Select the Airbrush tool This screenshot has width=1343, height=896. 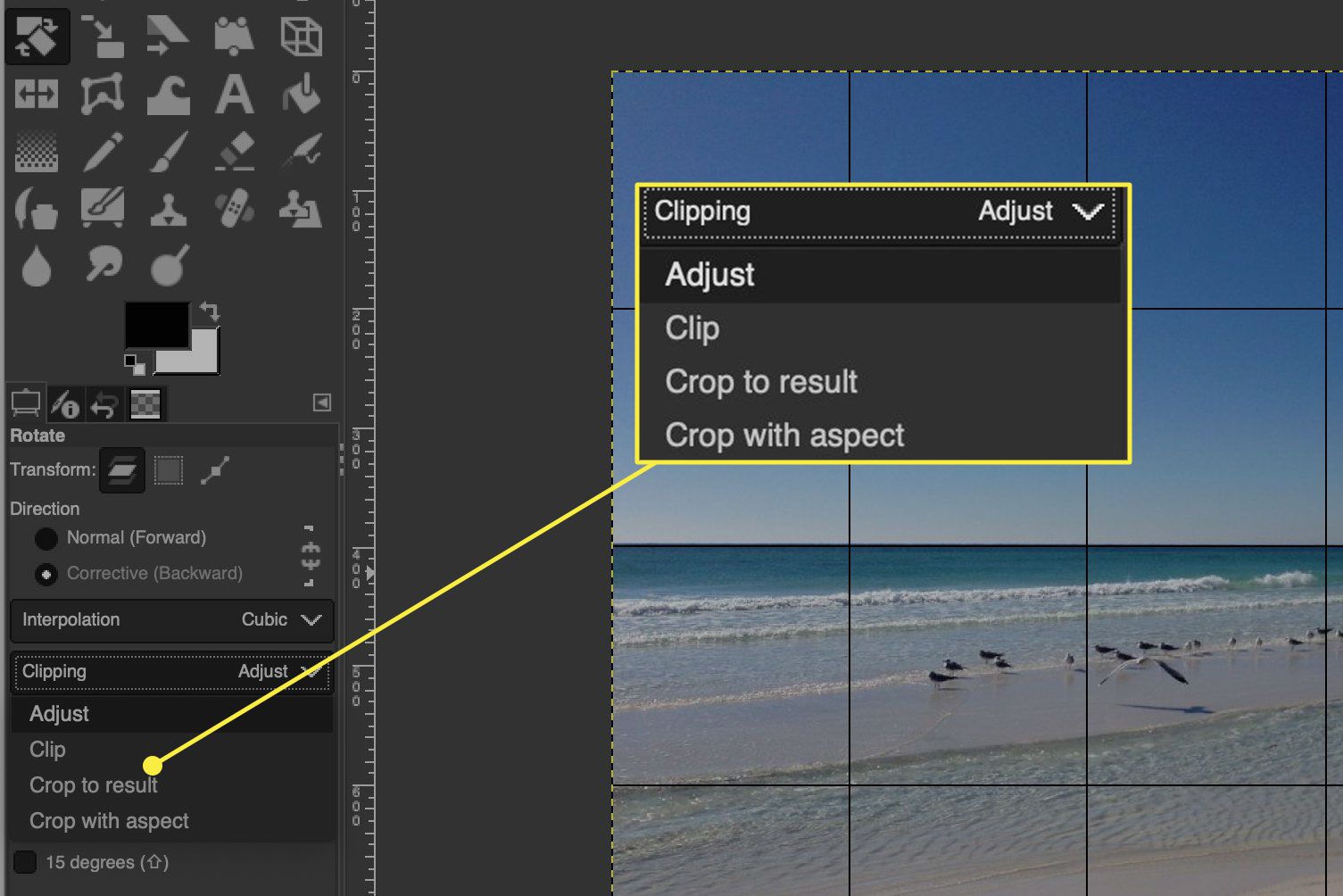[x=301, y=152]
